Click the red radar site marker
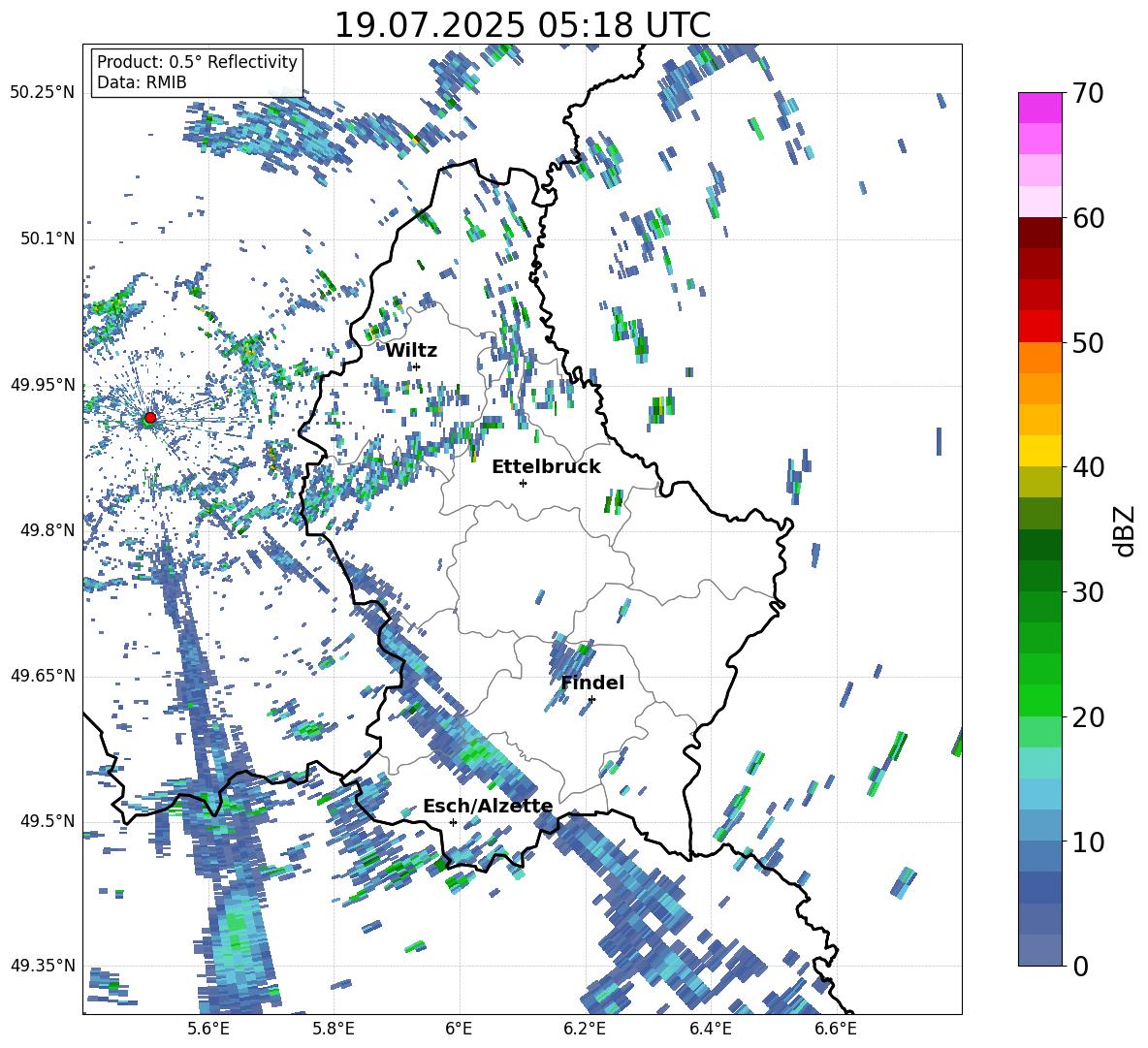Image resolution: width=1148 pixels, height=1048 pixels. [x=150, y=418]
